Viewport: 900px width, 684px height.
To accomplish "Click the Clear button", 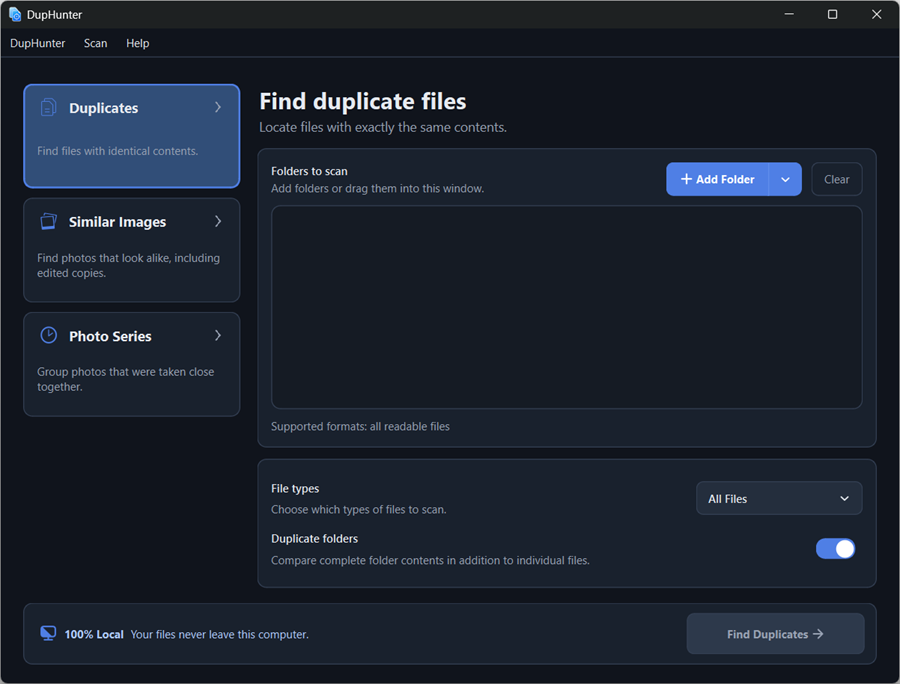I will 836,179.
